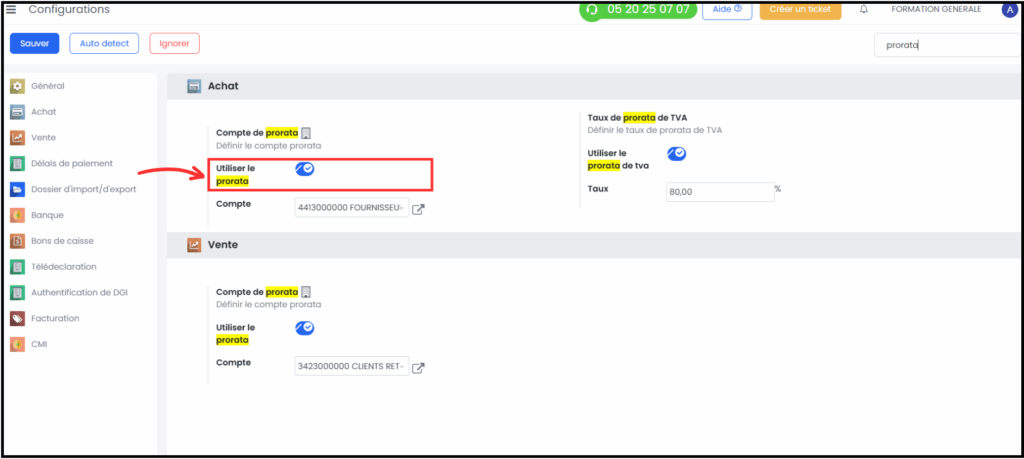Screen dimensions: 1024x459
Task: Click Définir le taux de prorata de TVA text
Action: click(x=655, y=131)
